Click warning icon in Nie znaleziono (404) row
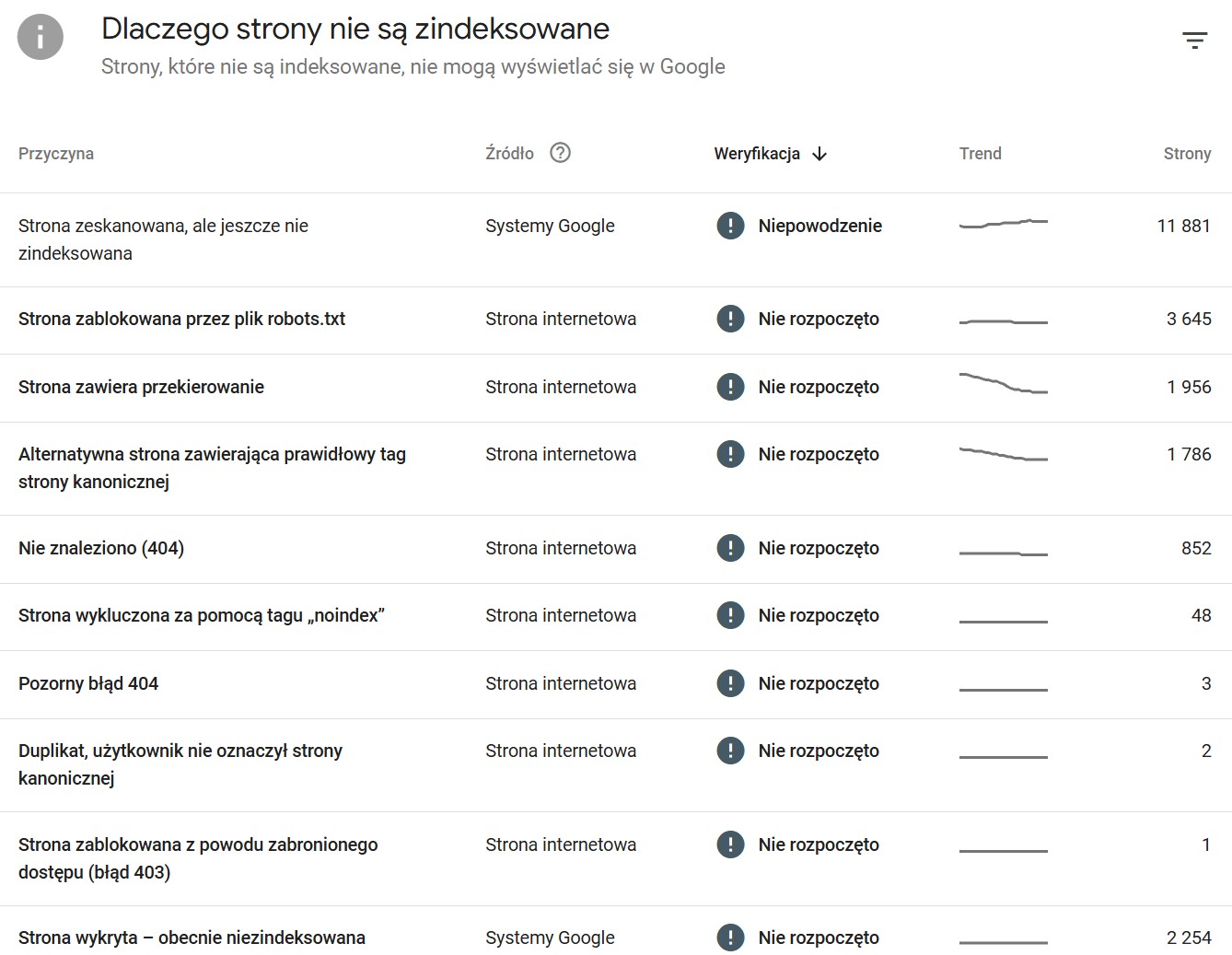Screen dimensions: 1232x955 point(730,548)
